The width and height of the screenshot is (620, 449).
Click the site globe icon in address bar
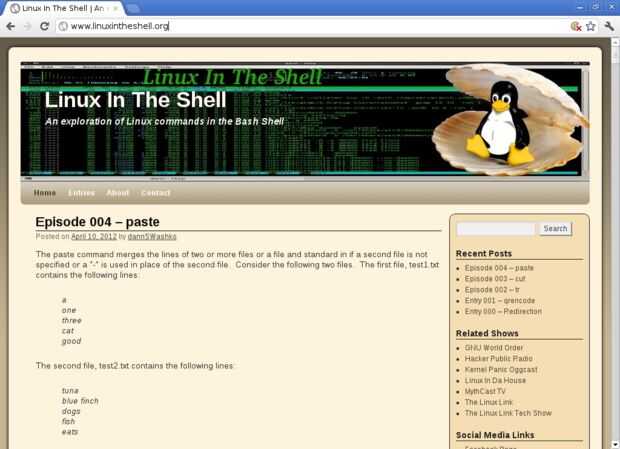click(63, 26)
